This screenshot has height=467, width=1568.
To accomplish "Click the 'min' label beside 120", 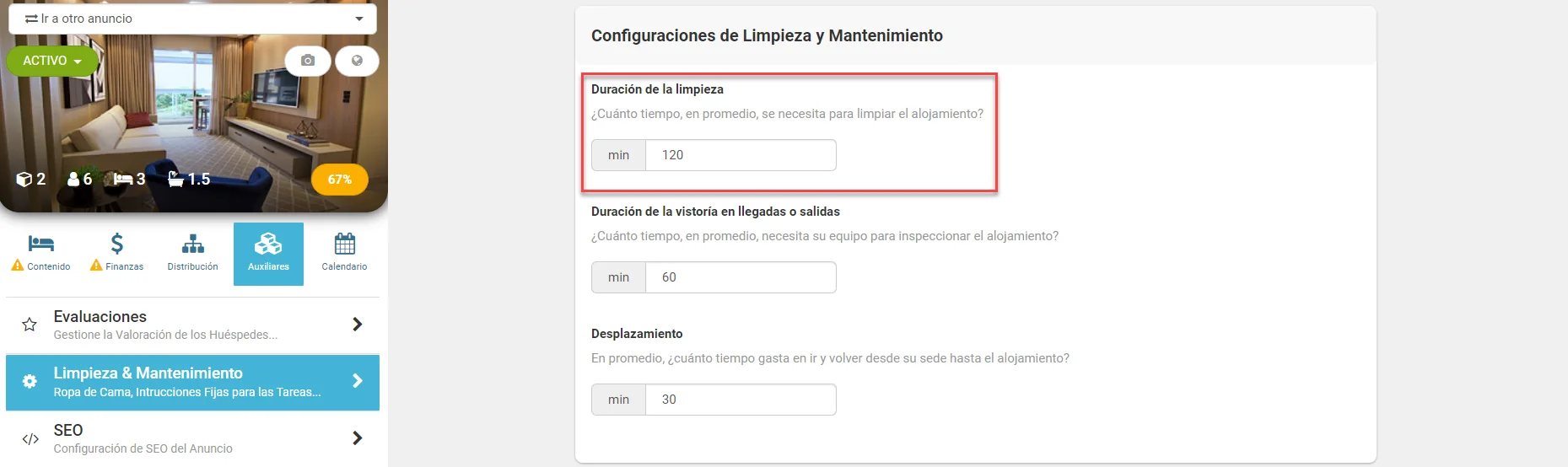I will pyautogui.click(x=618, y=155).
